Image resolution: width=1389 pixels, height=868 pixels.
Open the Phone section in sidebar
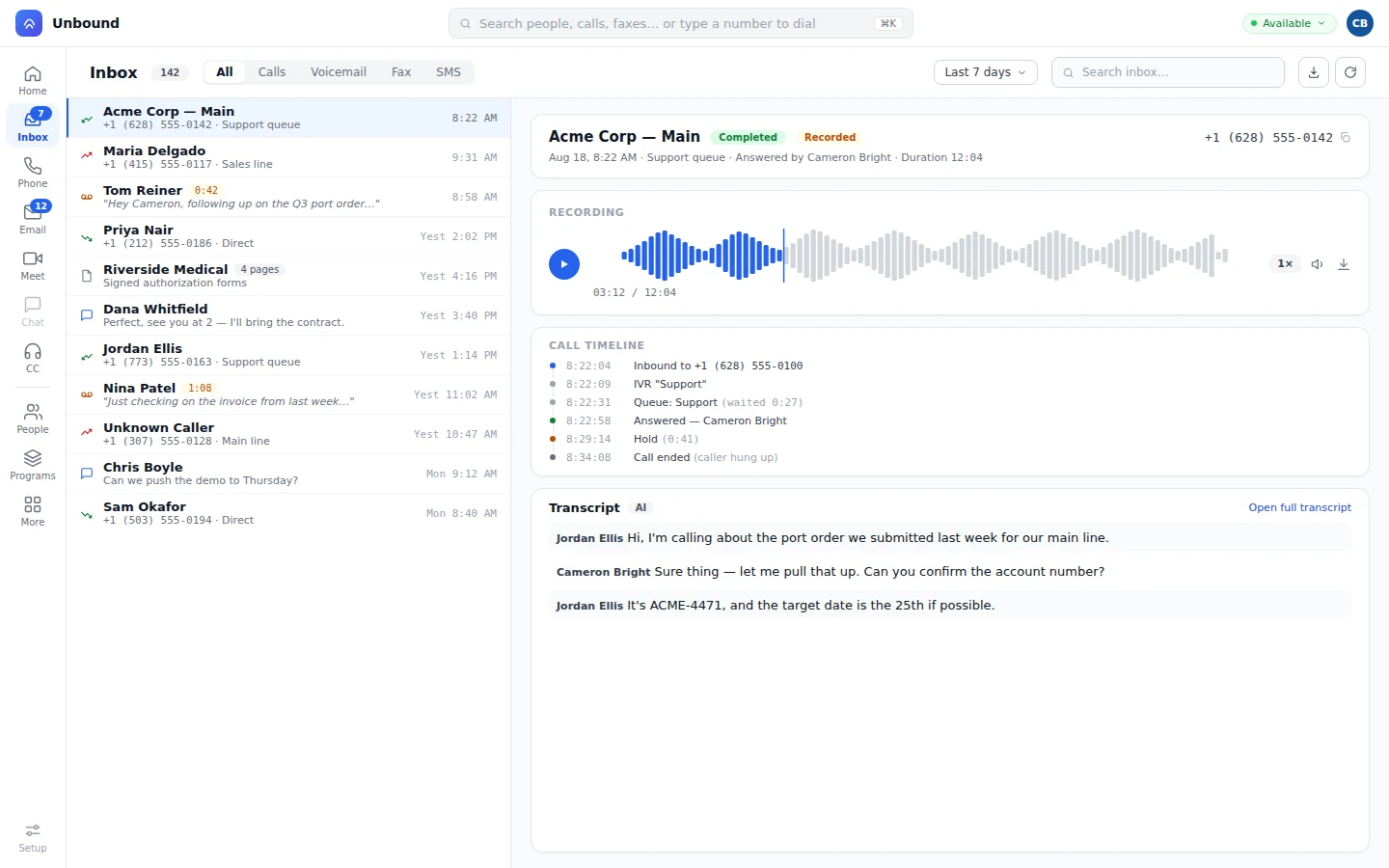33,173
